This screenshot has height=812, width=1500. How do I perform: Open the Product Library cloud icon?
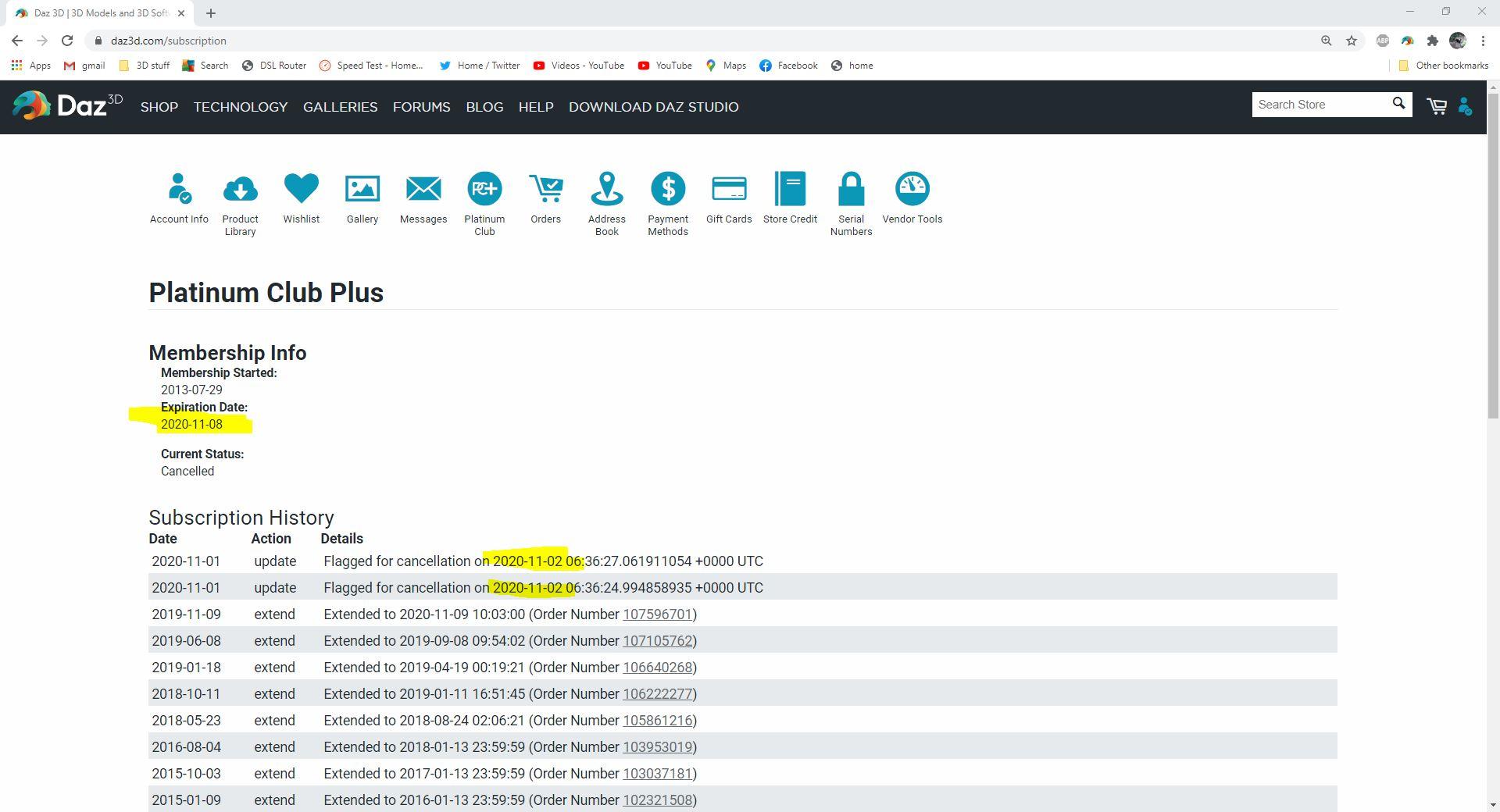[240, 188]
